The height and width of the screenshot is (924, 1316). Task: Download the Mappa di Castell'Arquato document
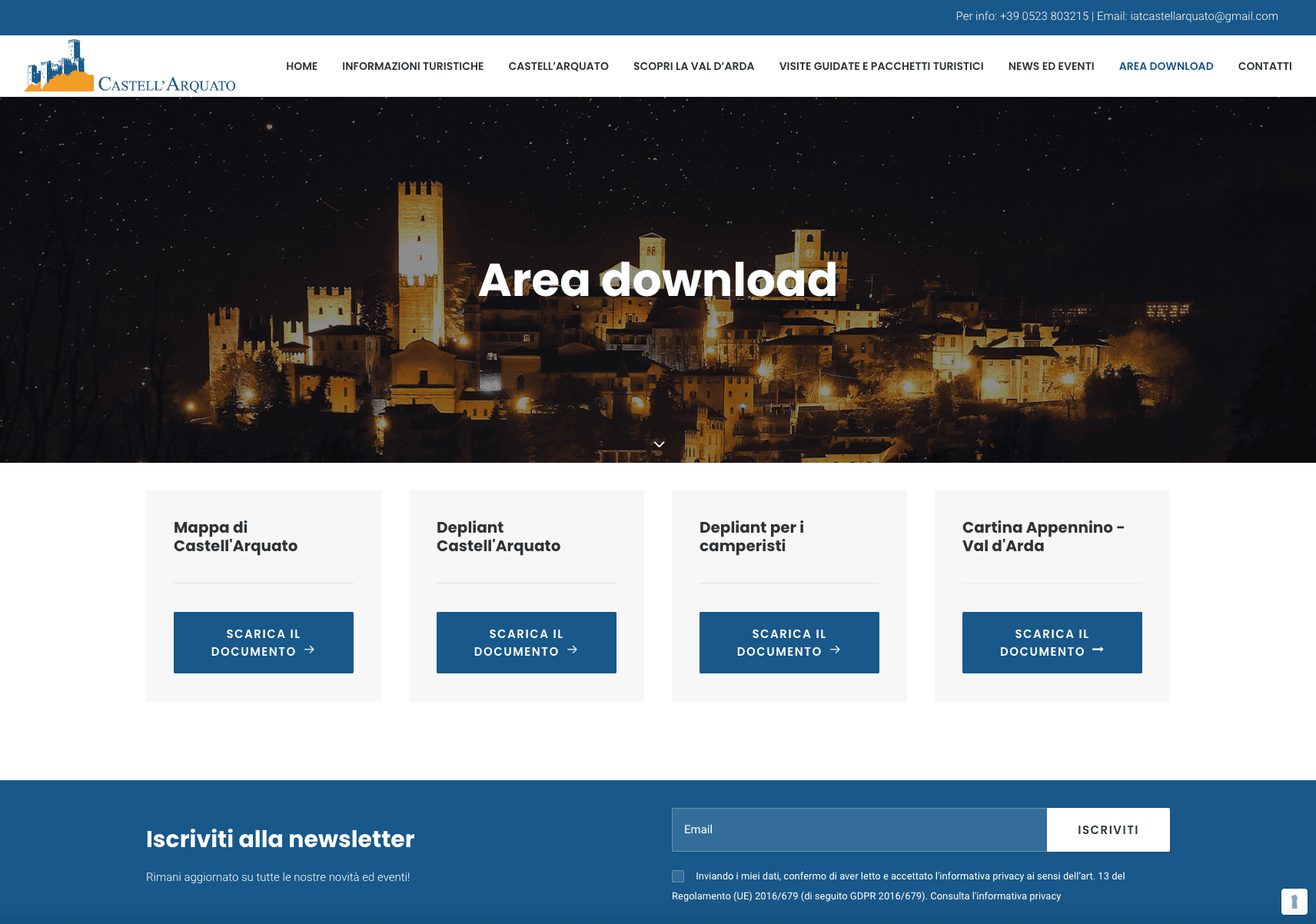(263, 643)
